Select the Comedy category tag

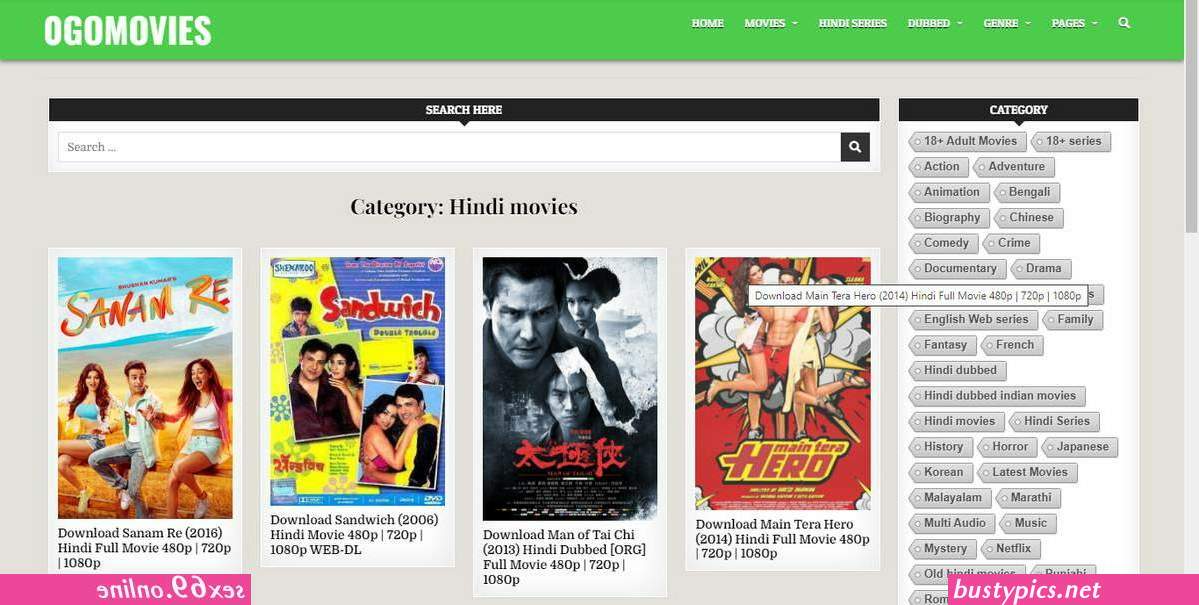pyautogui.click(x=944, y=243)
